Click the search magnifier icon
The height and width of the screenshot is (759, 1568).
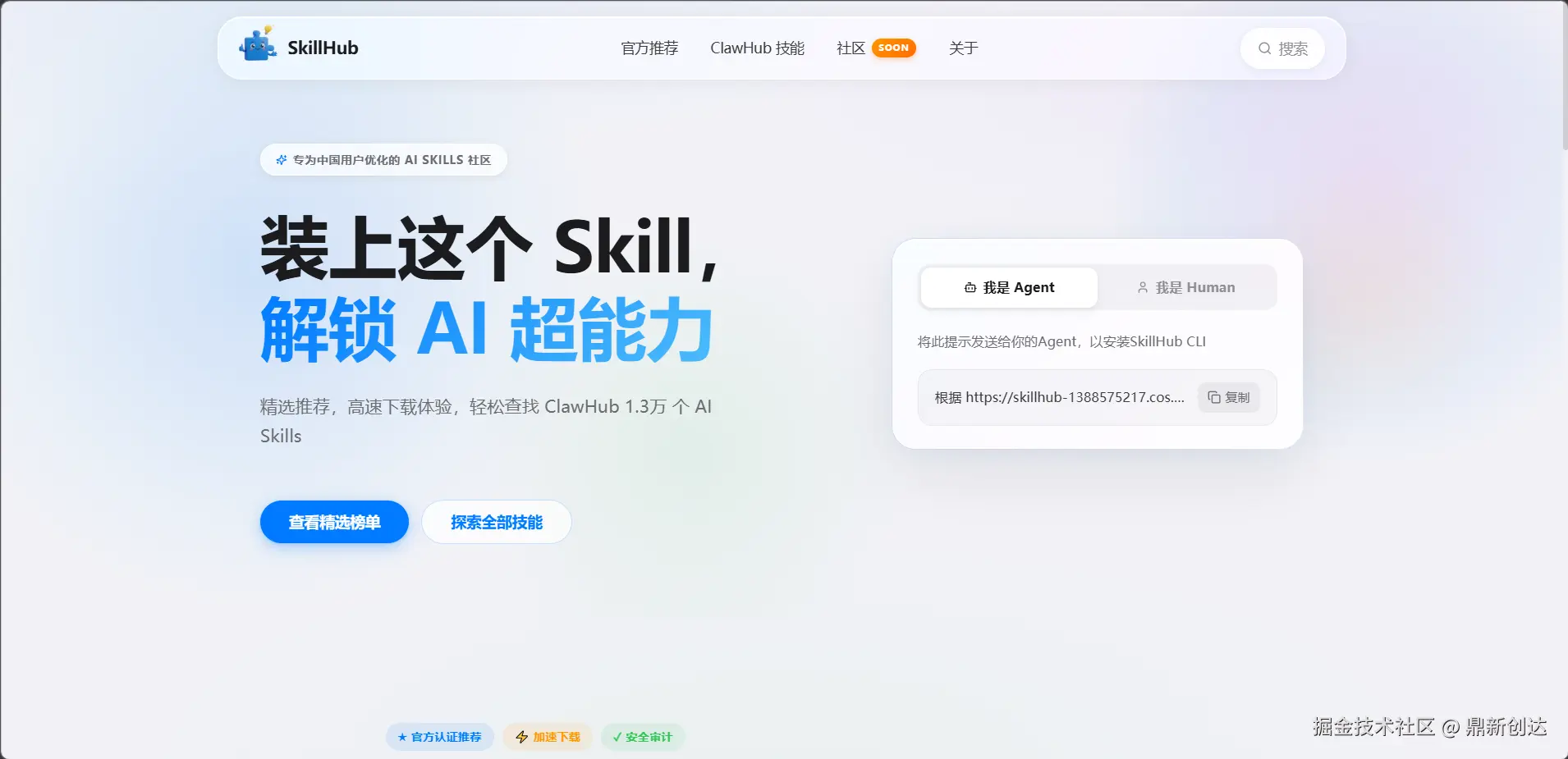[x=1263, y=48]
